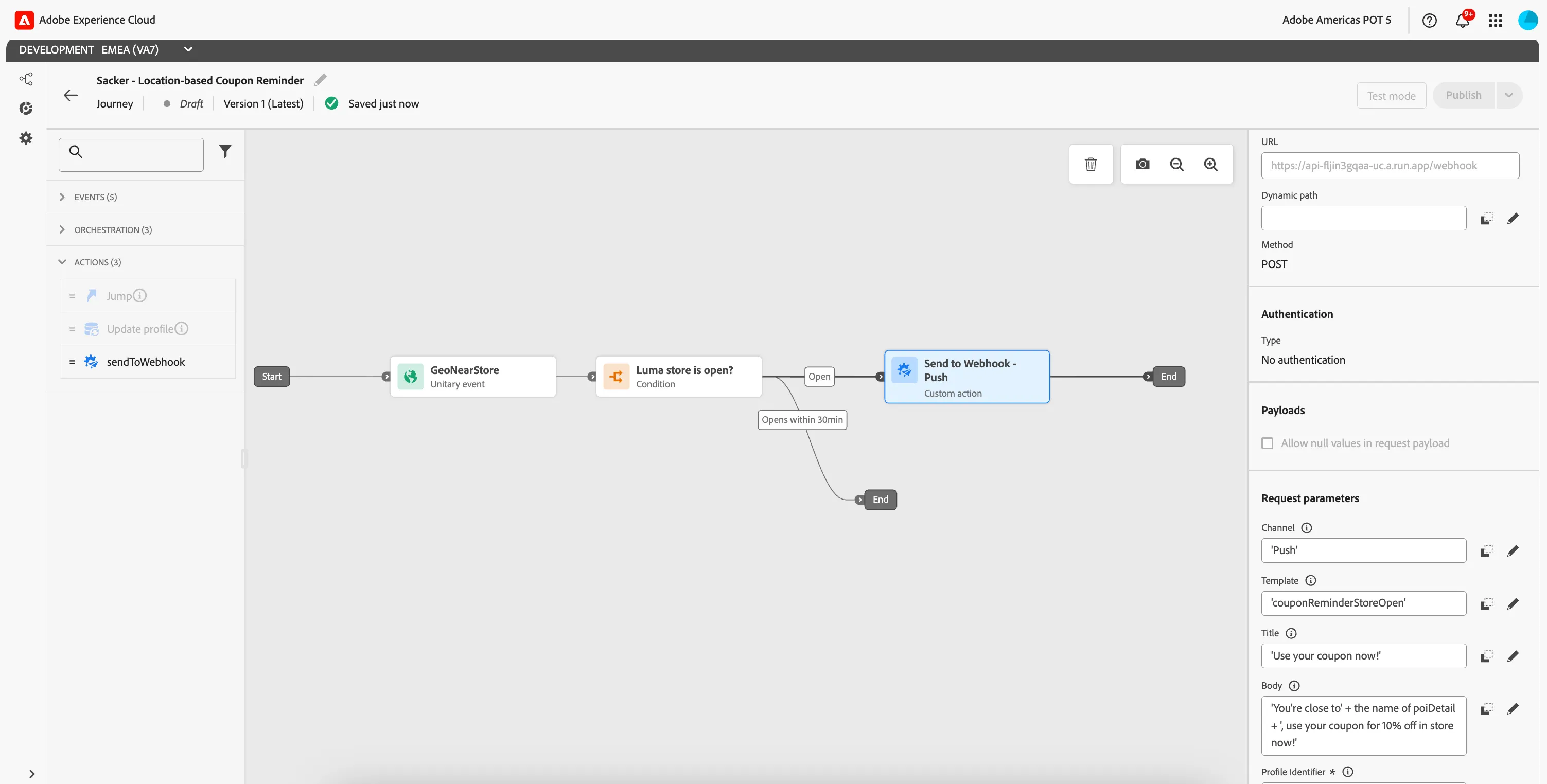Enable Allow null values in request payload
Image resolution: width=1547 pixels, height=784 pixels.
click(1267, 443)
